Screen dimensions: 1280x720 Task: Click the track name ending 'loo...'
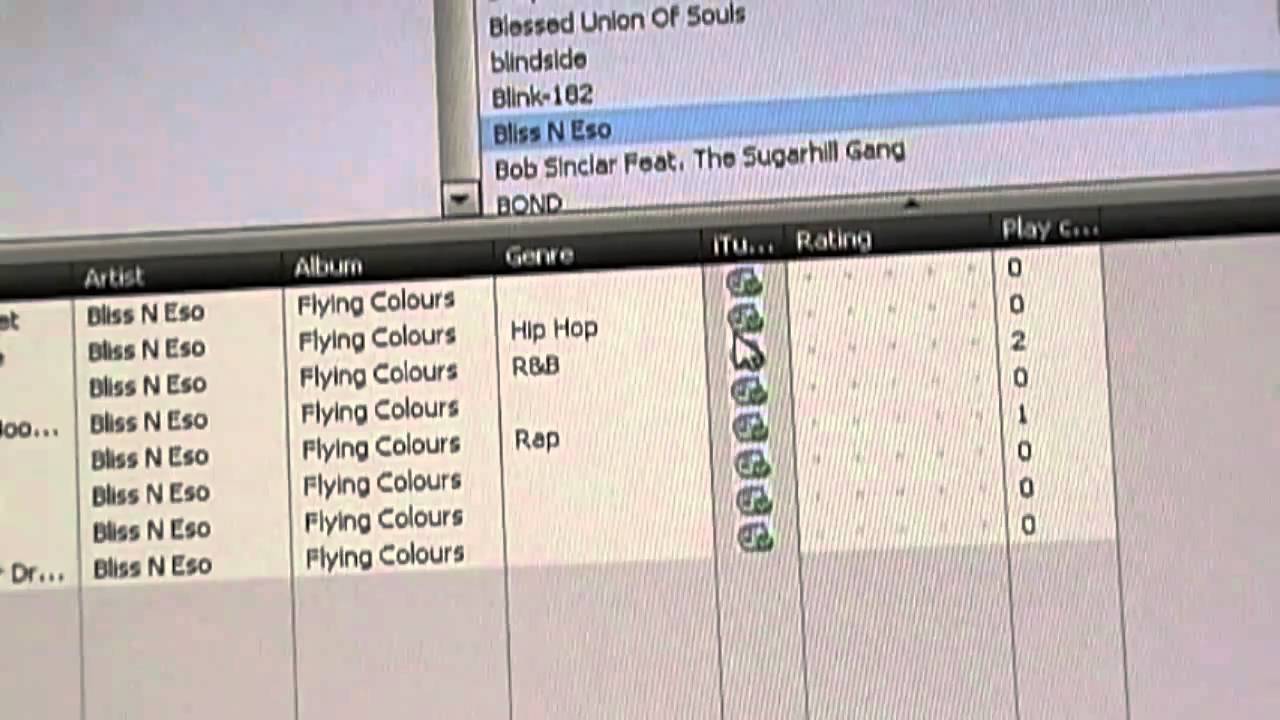pyautogui.click(x=30, y=431)
